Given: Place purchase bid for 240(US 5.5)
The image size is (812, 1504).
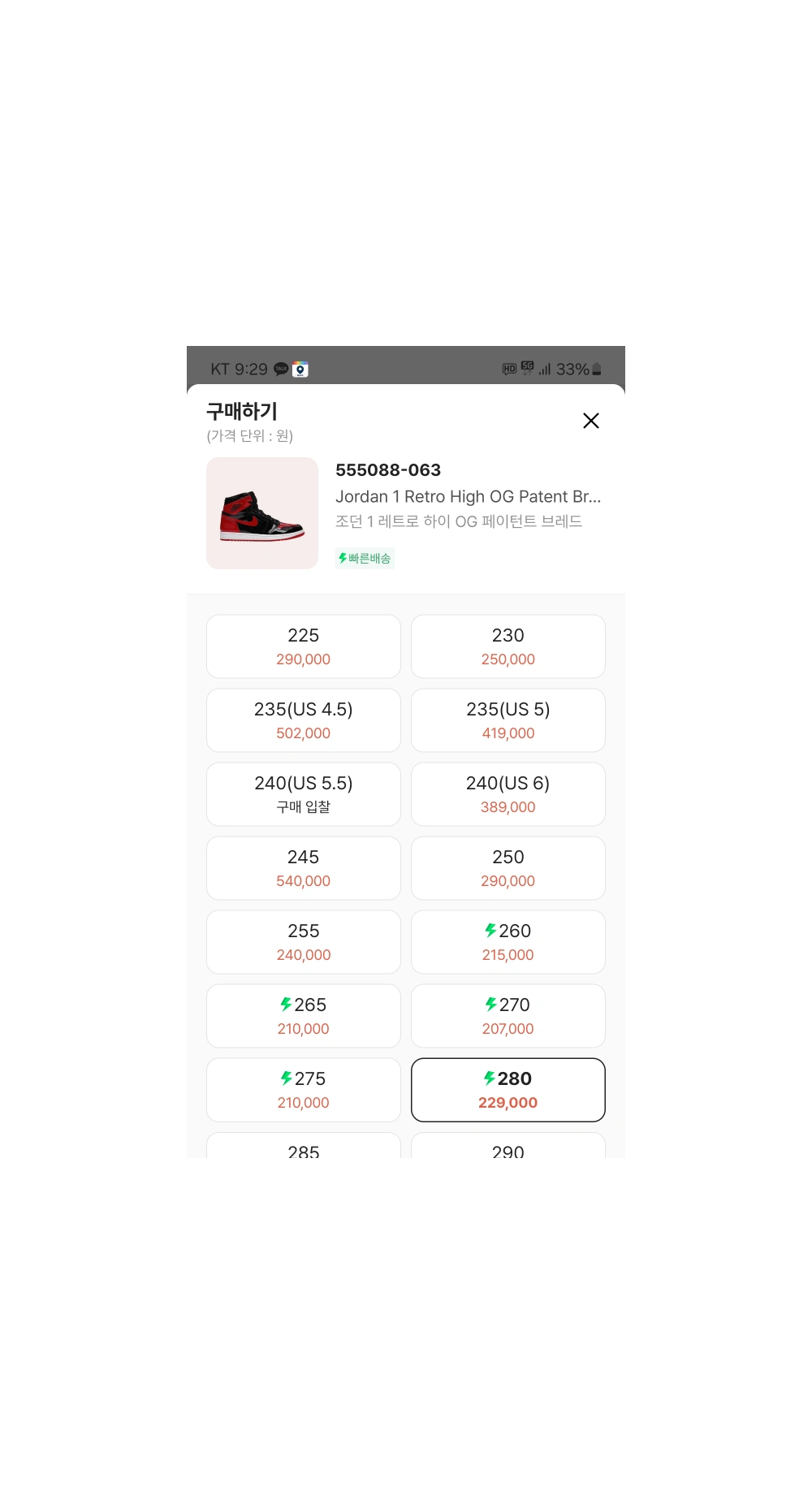Looking at the screenshot, I should tap(304, 794).
